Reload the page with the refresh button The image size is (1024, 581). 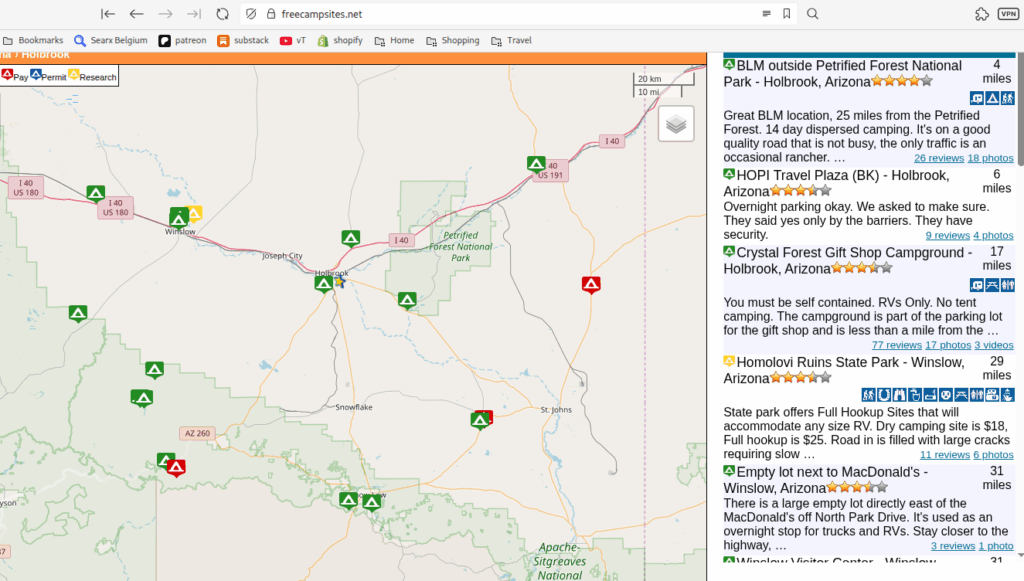tap(223, 14)
